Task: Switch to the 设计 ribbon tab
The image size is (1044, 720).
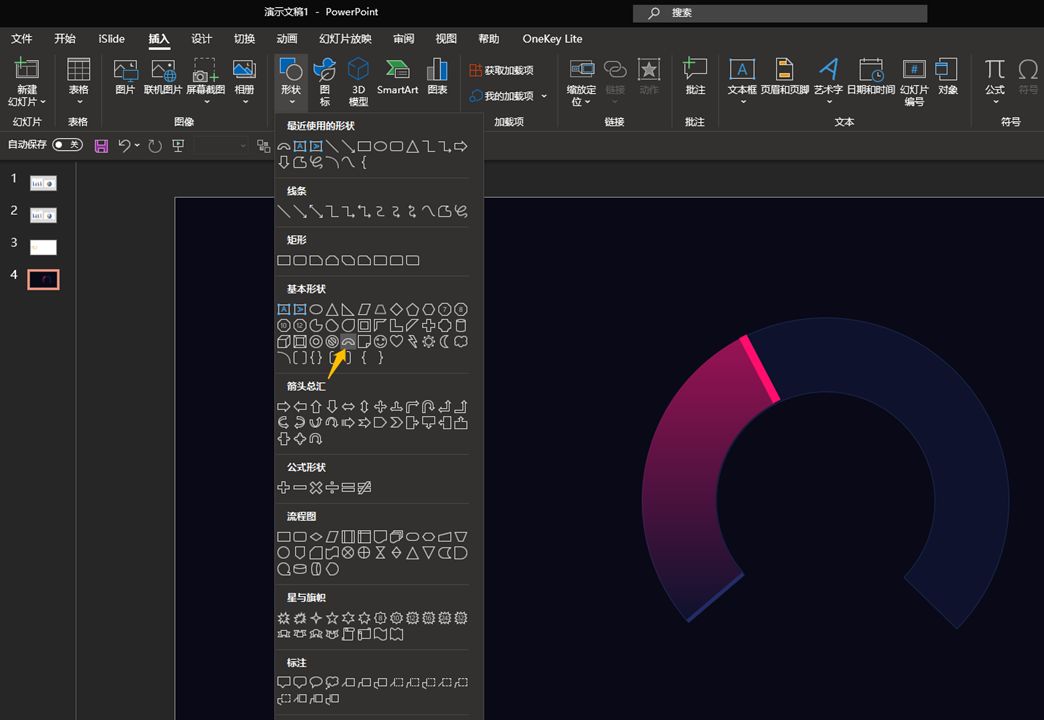Action: [201, 39]
